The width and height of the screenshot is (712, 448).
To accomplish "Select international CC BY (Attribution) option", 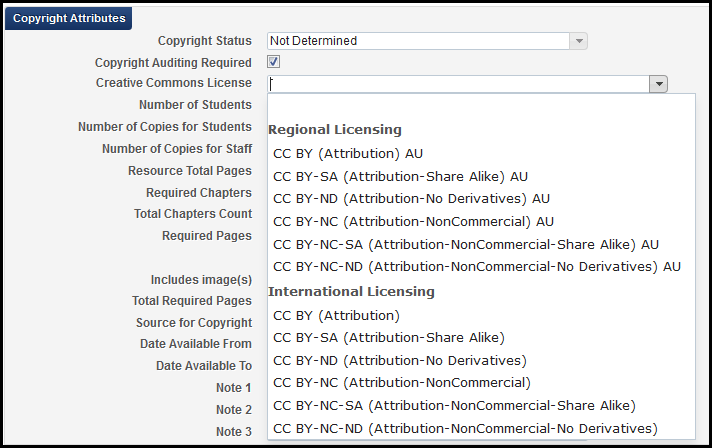I will click(481, 315).
